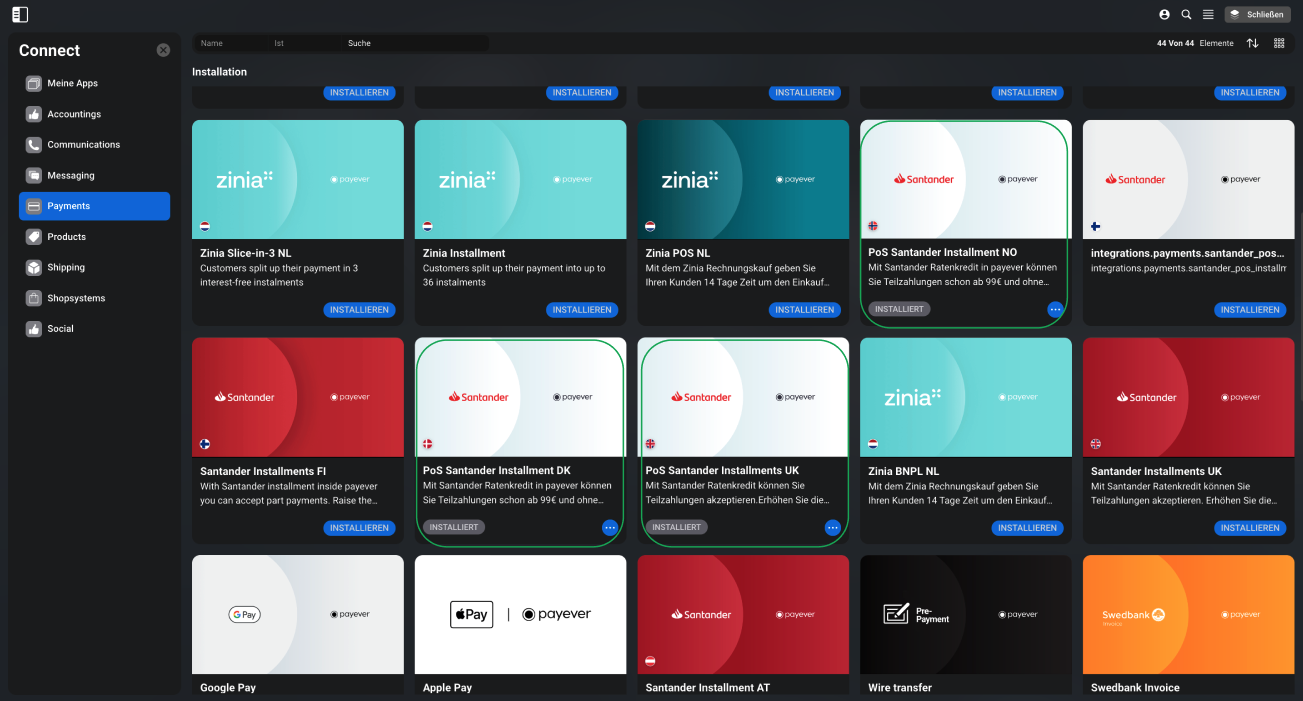The width and height of the screenshot is (1303, 701).
Task: Click Installiert badge on PoS Santander Installment DK
Action: pyautogui.click(x=454, y=527)
